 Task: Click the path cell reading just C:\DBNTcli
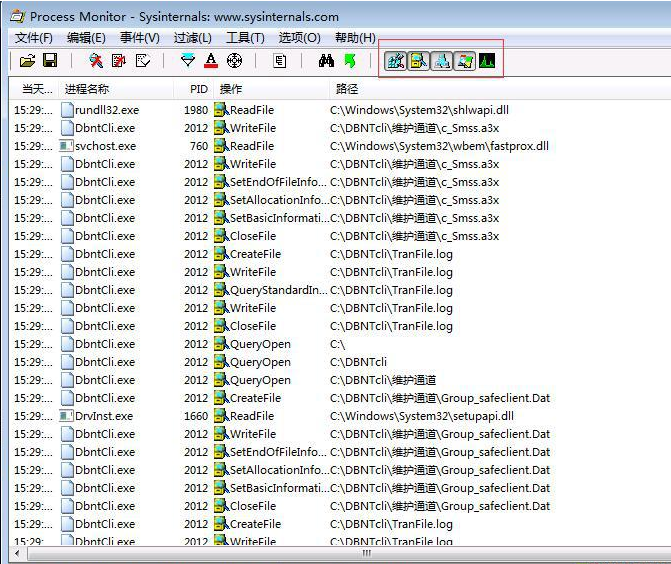point(358,362)
